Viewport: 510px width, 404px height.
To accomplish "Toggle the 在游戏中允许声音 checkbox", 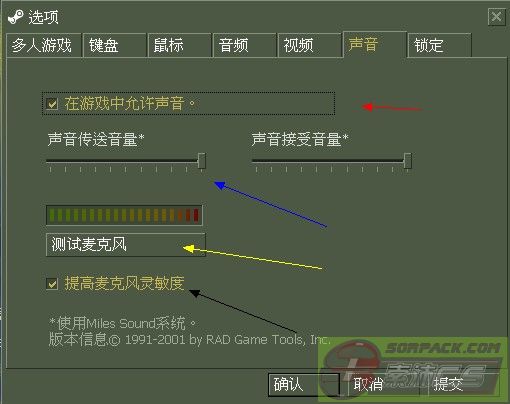I will click(x=52, y=104).
